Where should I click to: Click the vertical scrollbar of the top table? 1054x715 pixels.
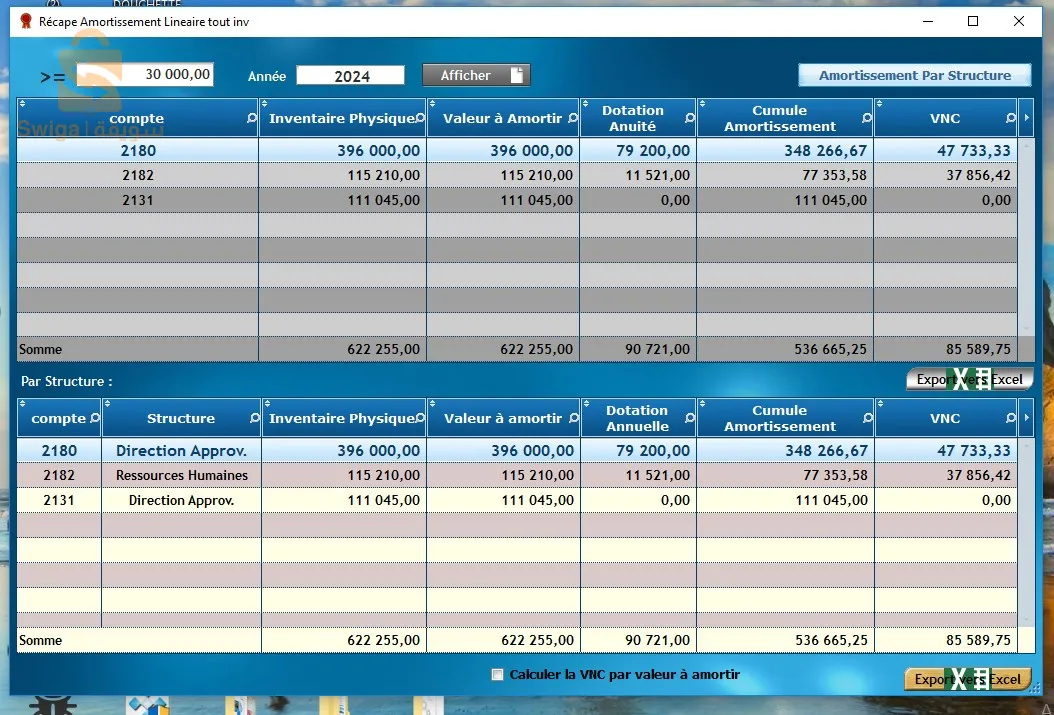pos(1027,240)
